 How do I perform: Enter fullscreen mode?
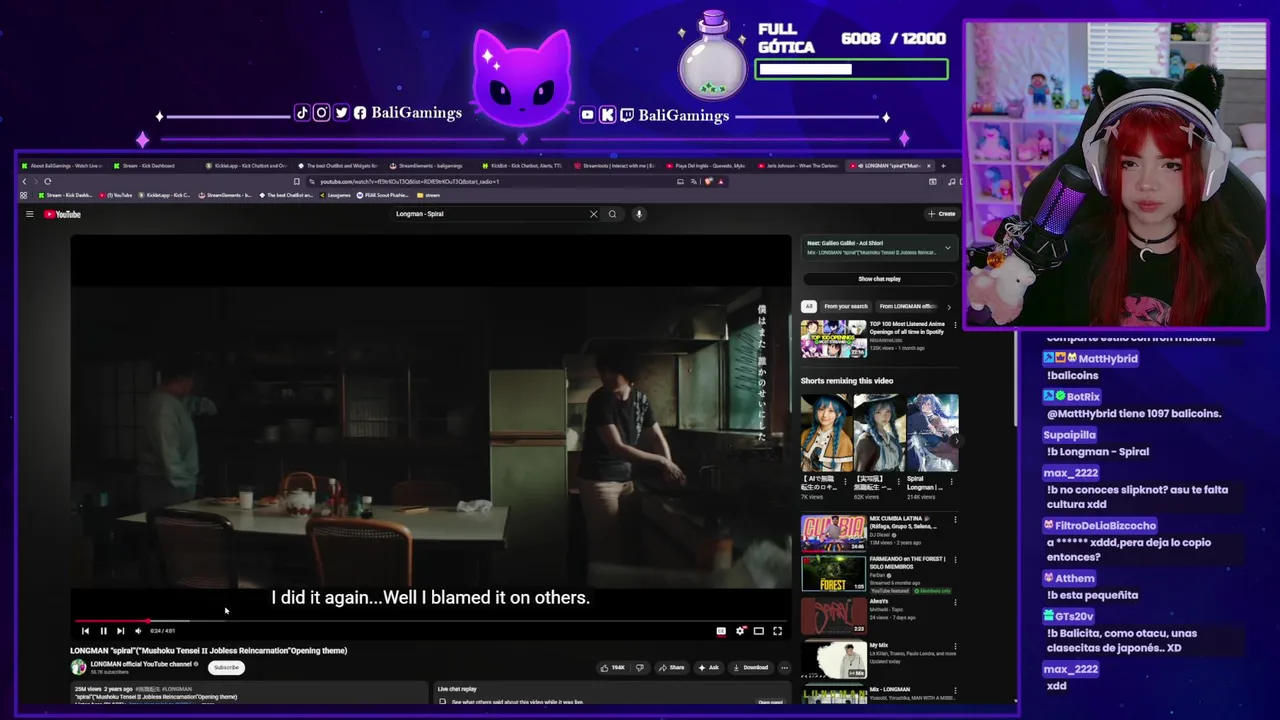point(777,631)
